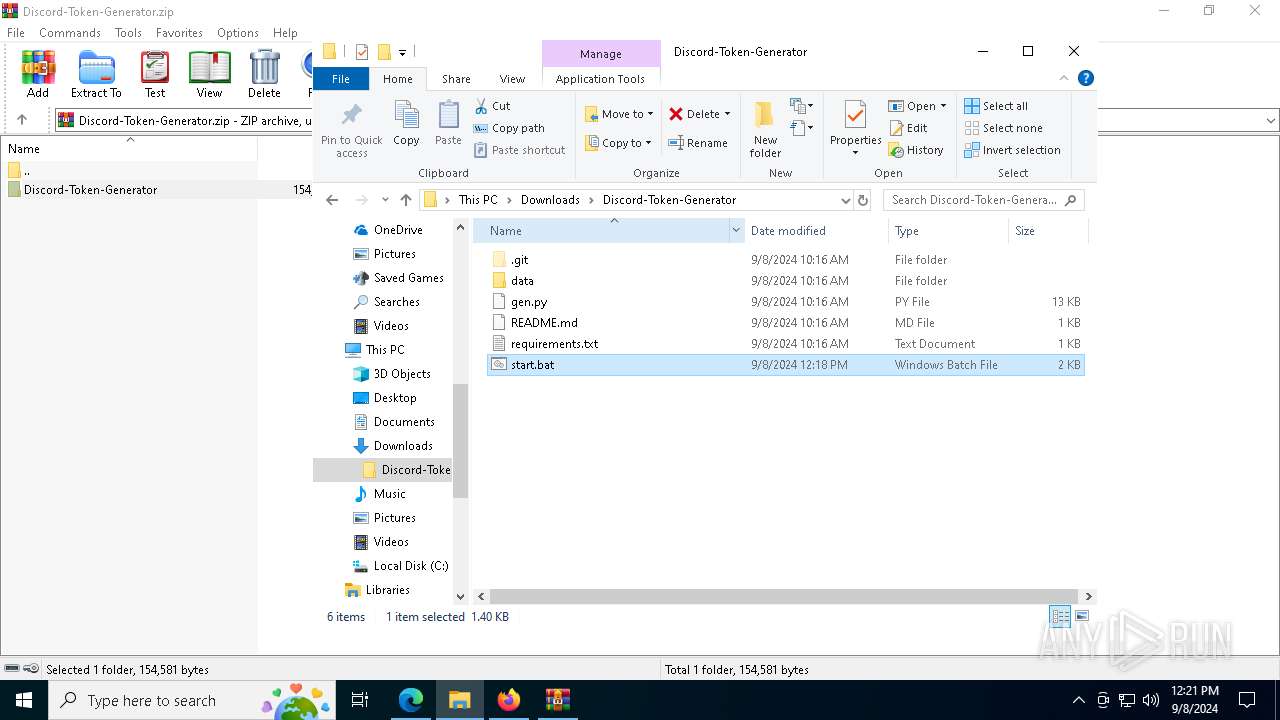The width and height of the screenshot is (1280, 720).
Task: Go up to parent folder in Explorer
Action: point(405,200)
